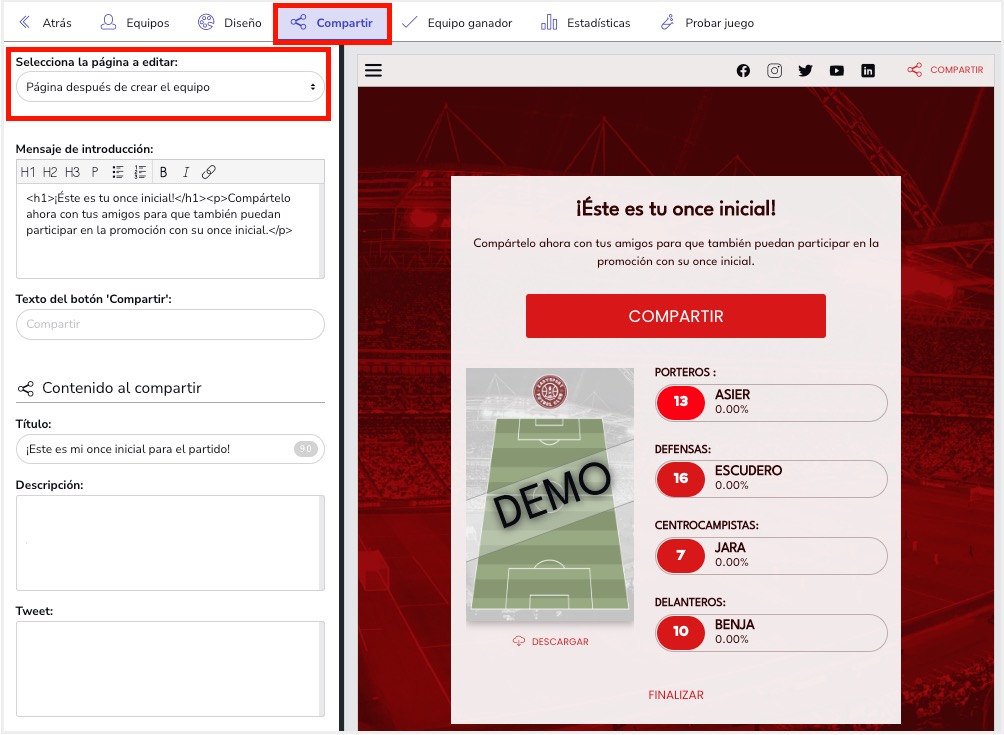Go to the Equipo ganador tab
1004x735 pixels.
pyautogui.click(x=457, y=23)
